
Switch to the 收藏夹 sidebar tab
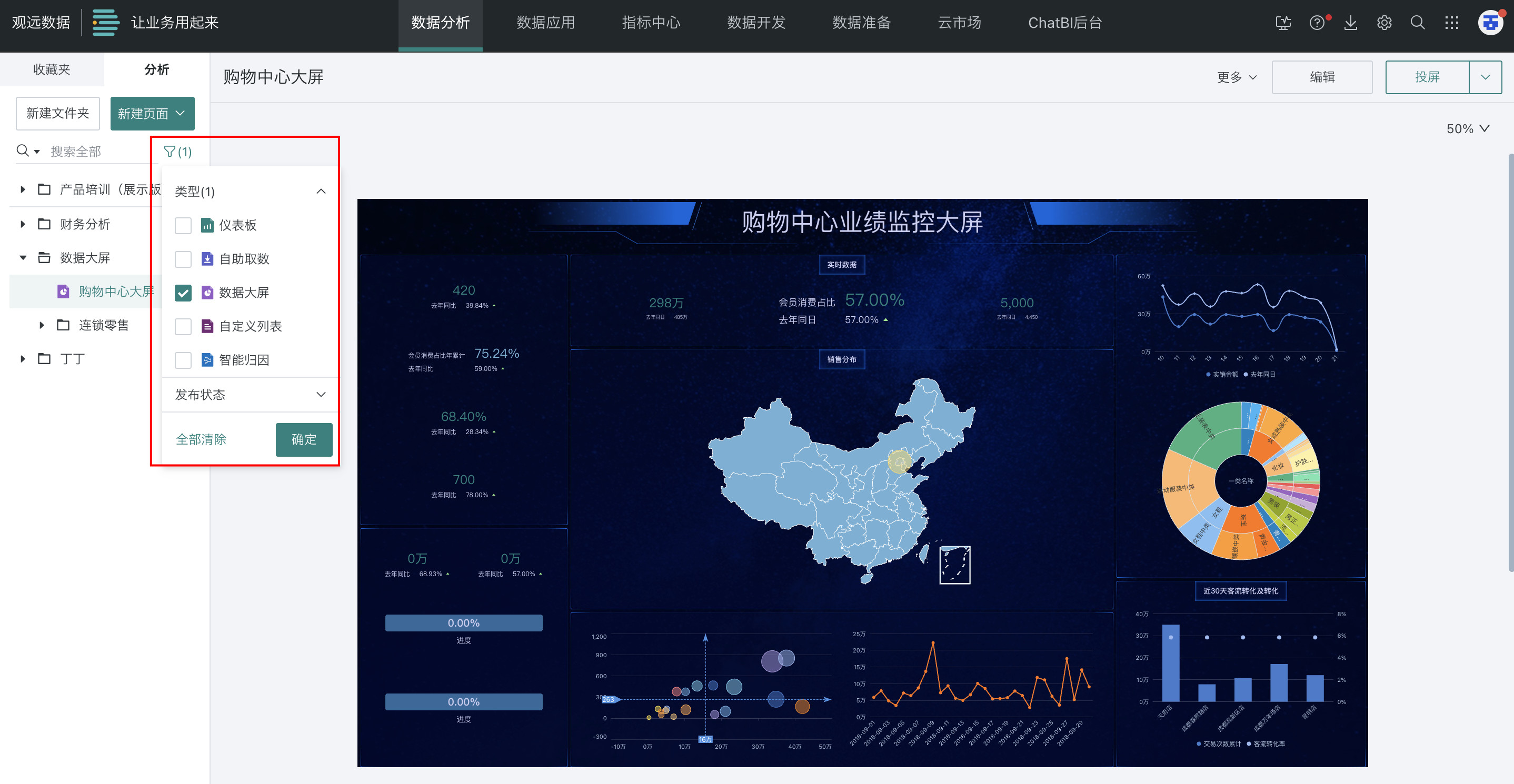pos(52,69)
